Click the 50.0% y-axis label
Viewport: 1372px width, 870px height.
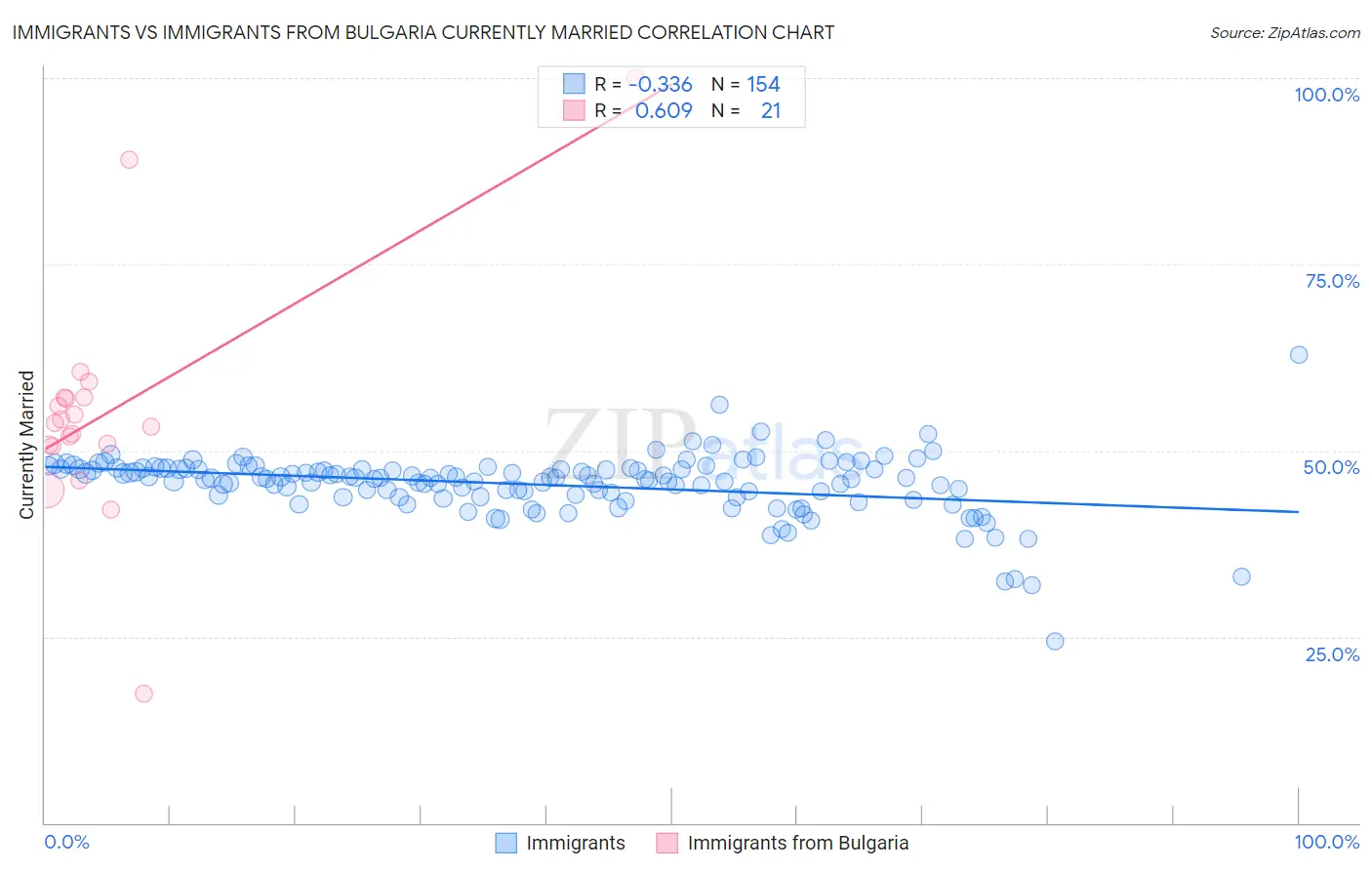(x=1332, y=467)
